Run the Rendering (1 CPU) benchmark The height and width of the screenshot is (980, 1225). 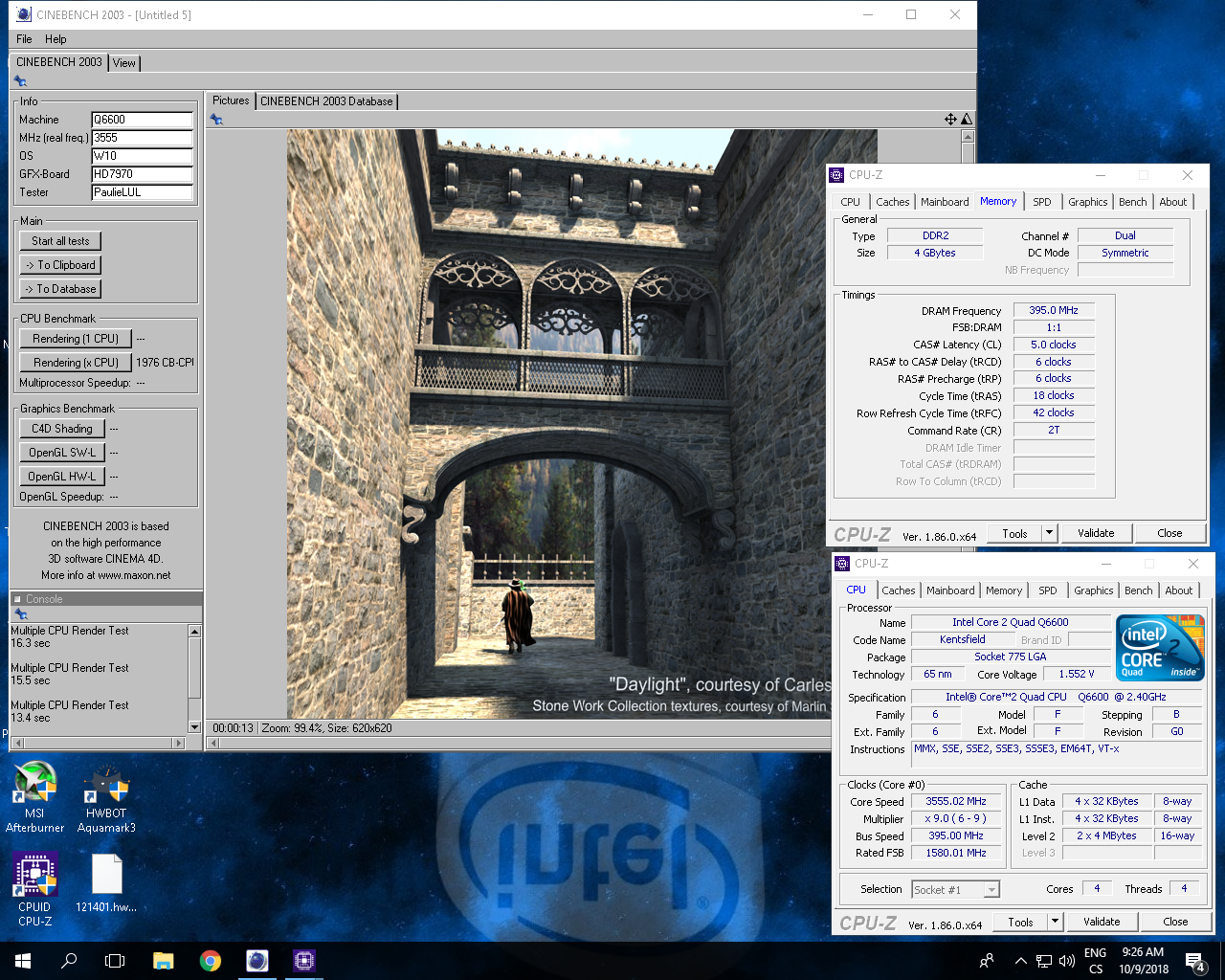click(x=76, y=339)
